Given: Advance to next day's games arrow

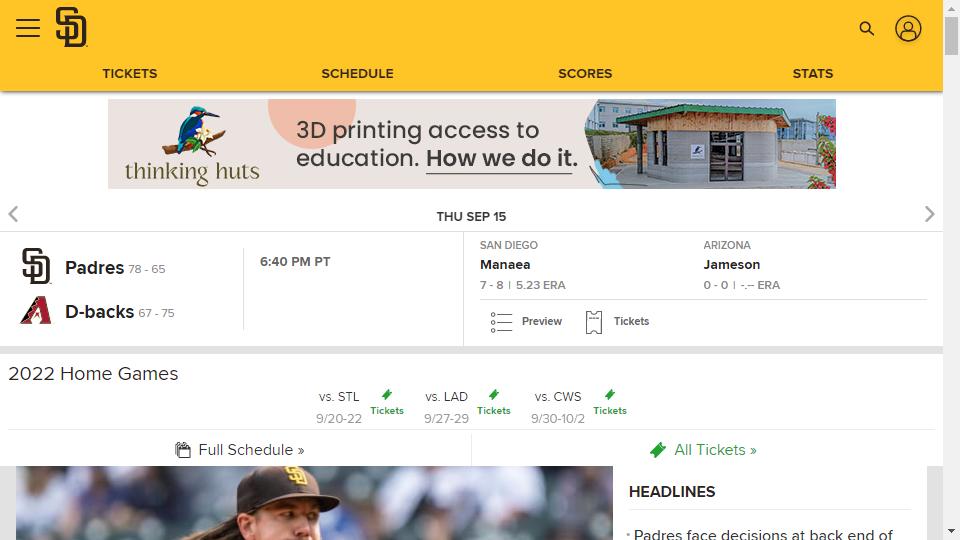Looking at the screenshot, I should tap(929, 214).
